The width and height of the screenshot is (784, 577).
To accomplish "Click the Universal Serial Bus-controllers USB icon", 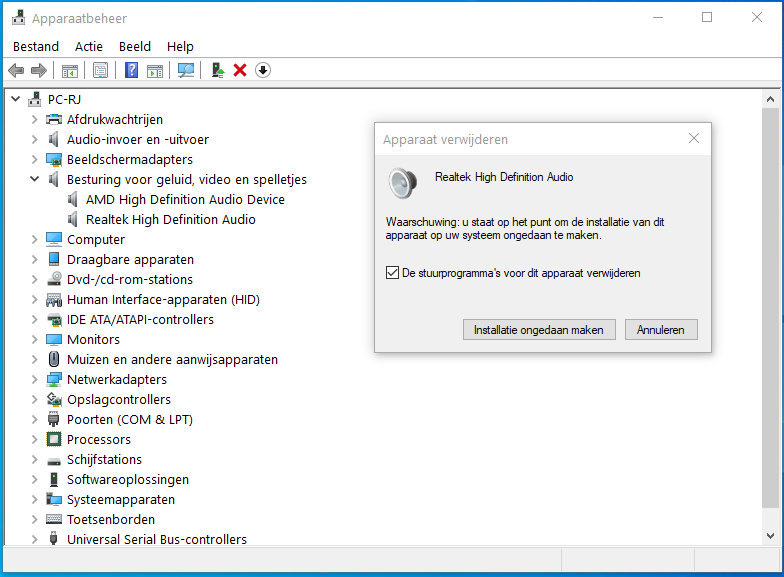I will tap(54, 538).
